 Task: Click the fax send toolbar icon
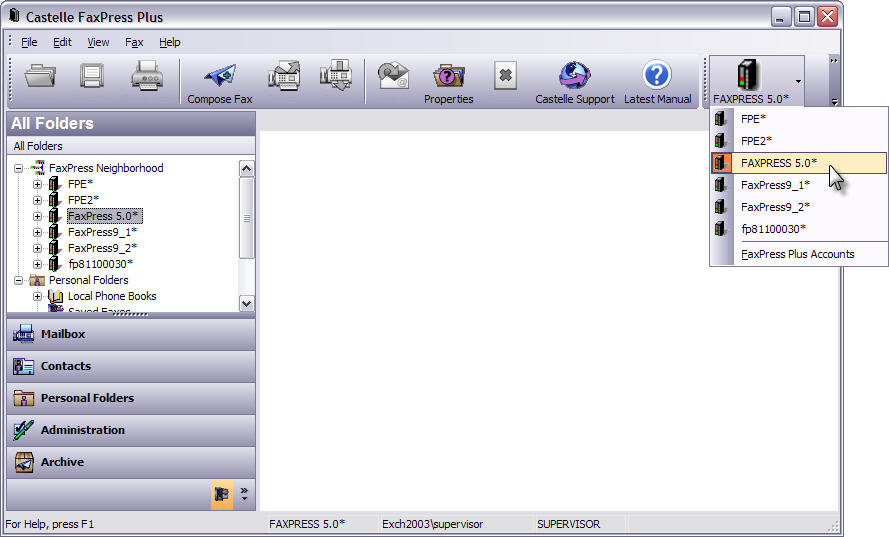[283, 75]
